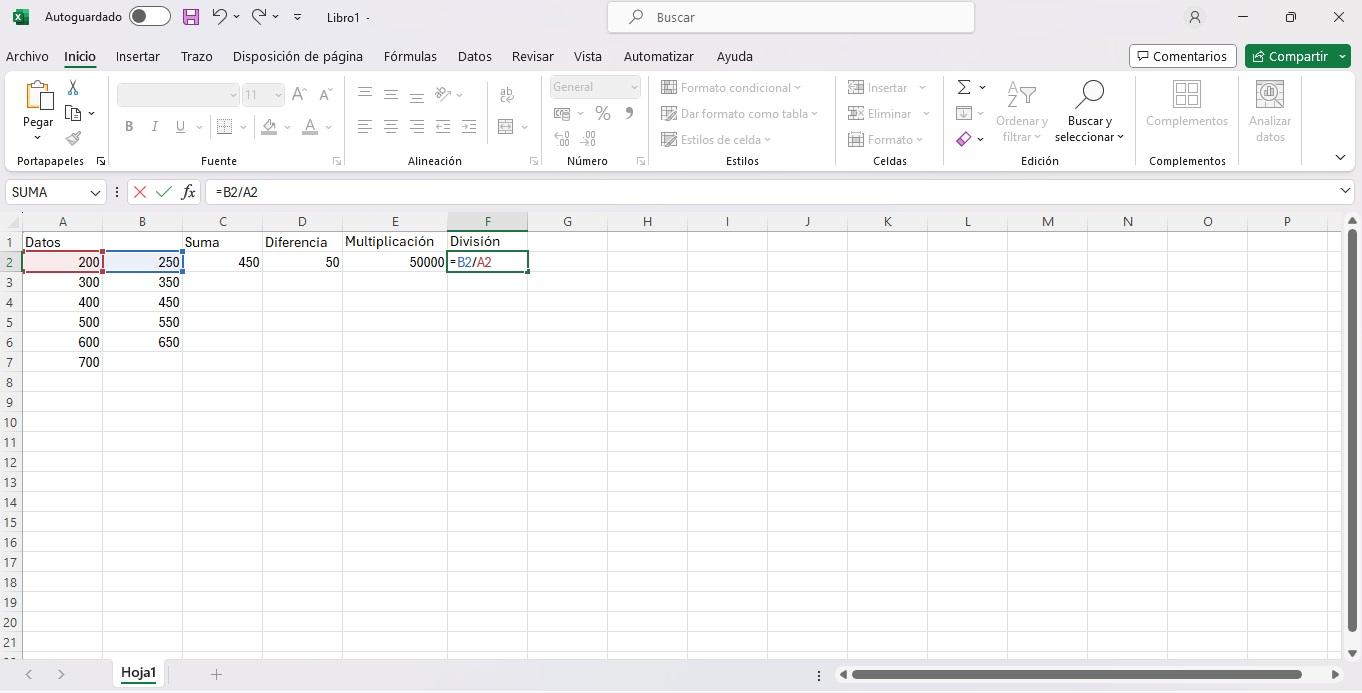
Task: Click the Save icon in title bar
Action: coord(190,17)
